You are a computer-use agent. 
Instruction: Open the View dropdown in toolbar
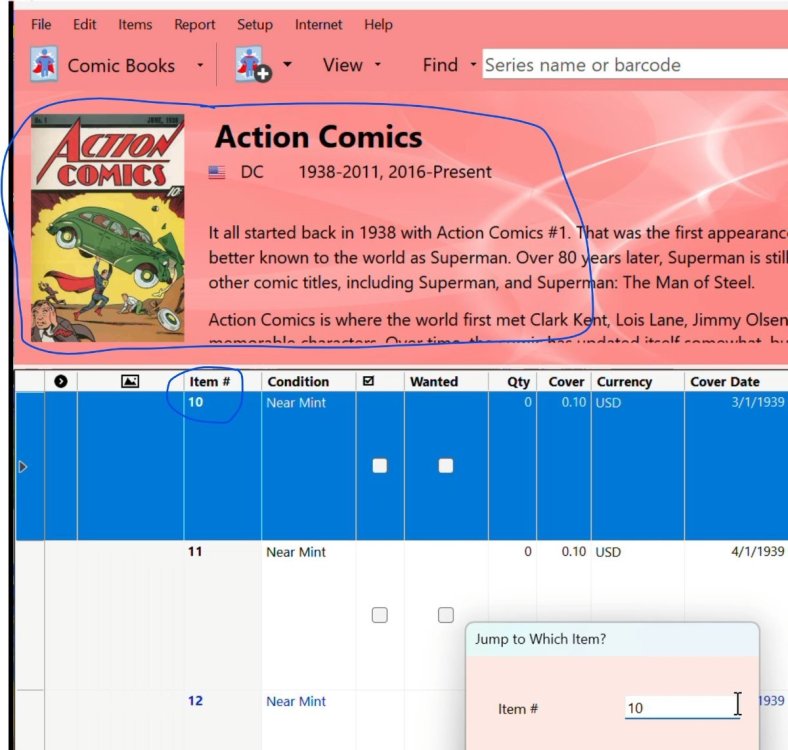[352, 65]
